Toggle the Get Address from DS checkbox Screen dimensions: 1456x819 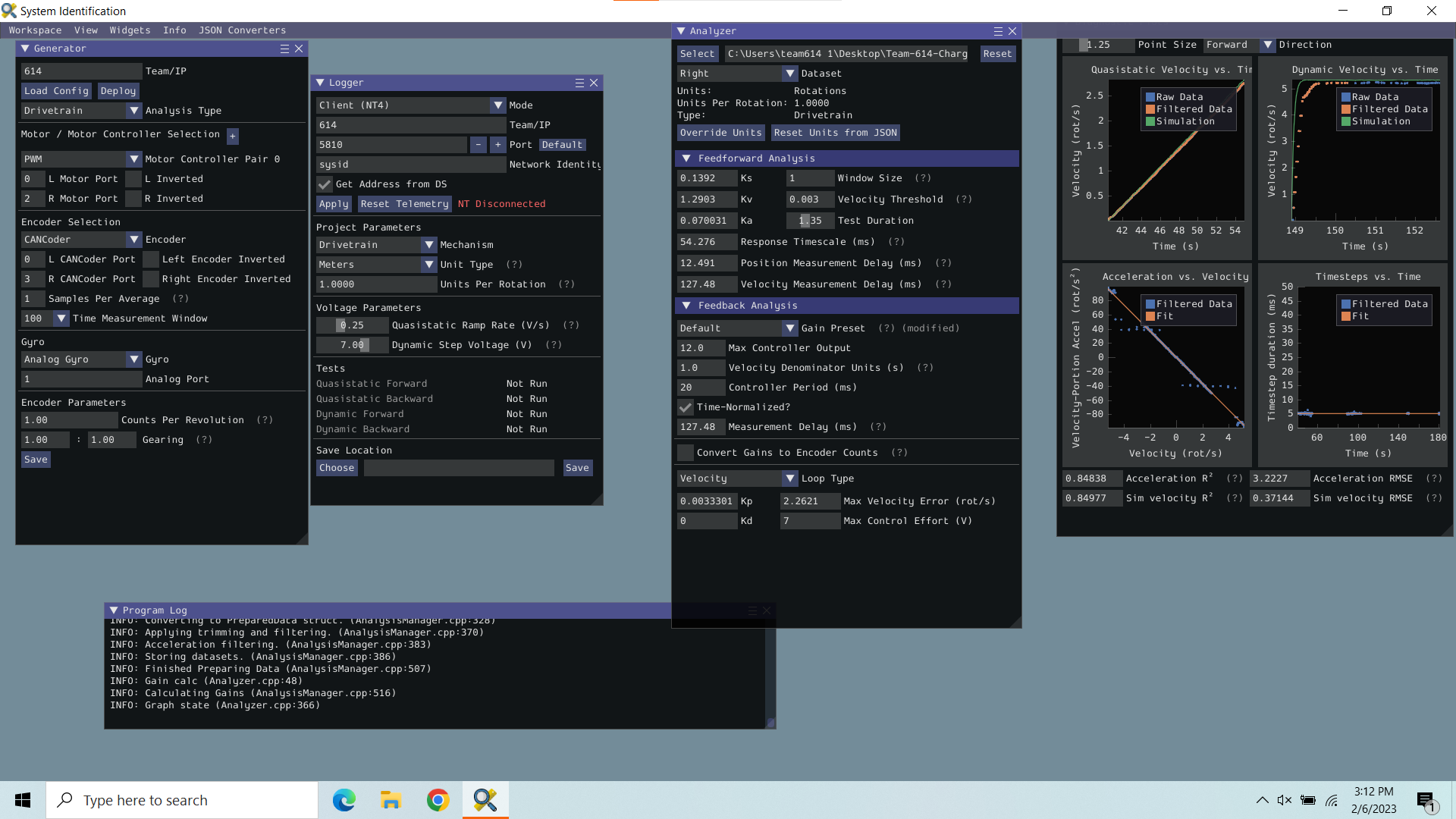point(325,184)
